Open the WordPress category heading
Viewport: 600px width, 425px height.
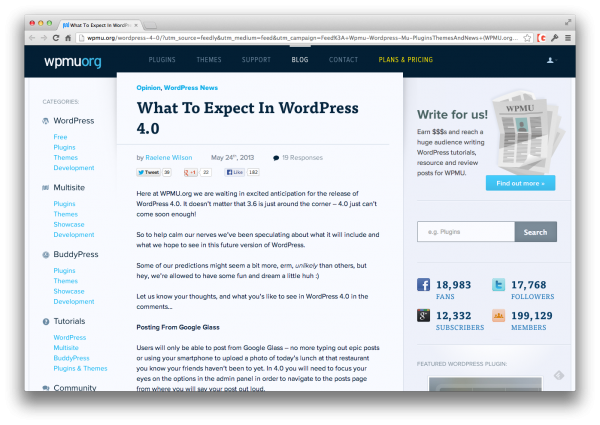[74, 121]
